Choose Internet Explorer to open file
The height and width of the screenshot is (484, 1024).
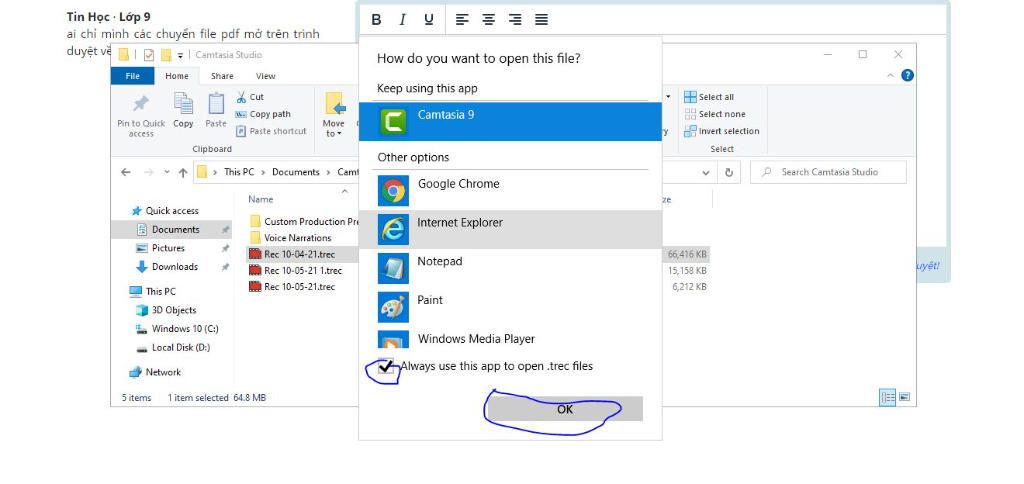tap(510, 229)
